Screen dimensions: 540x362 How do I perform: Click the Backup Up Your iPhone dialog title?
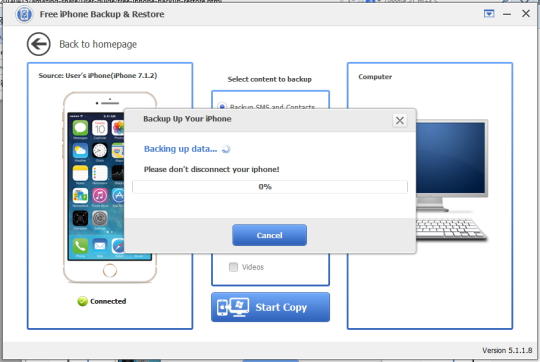(x=187, y=119)
